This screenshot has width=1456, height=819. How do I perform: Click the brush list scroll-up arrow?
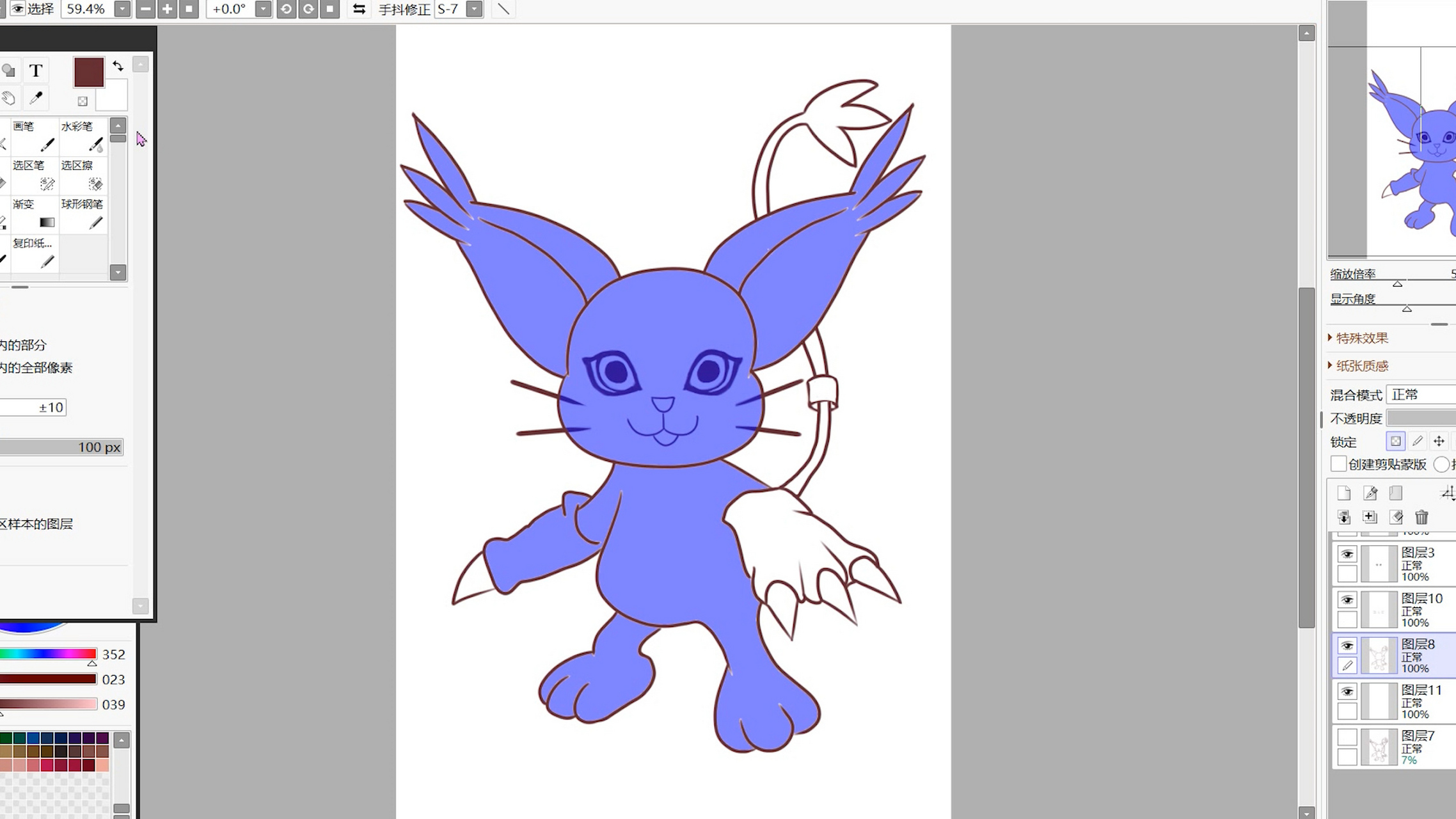tap(118, 125)
